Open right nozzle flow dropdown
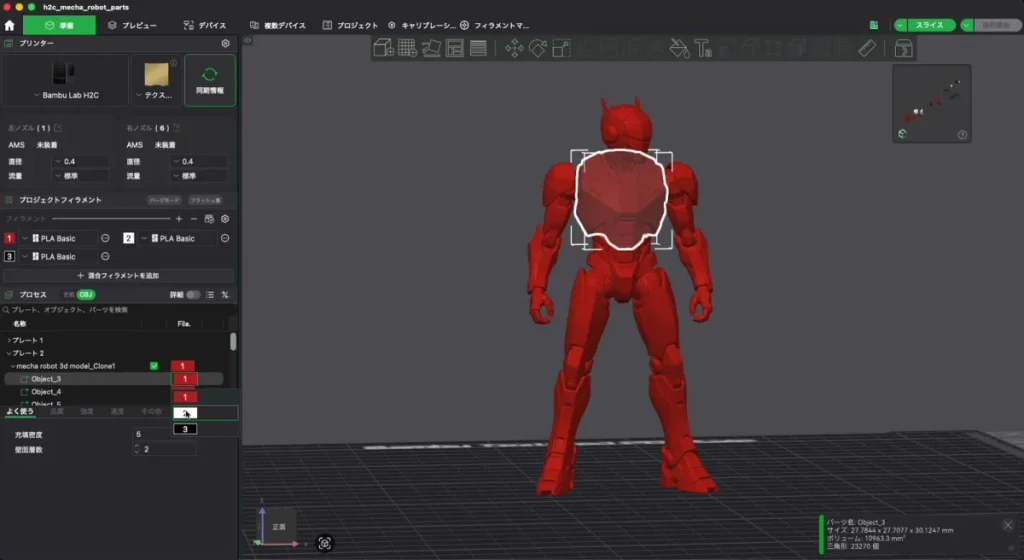This screenshot has width=1024, height=560. coord(199,176)
